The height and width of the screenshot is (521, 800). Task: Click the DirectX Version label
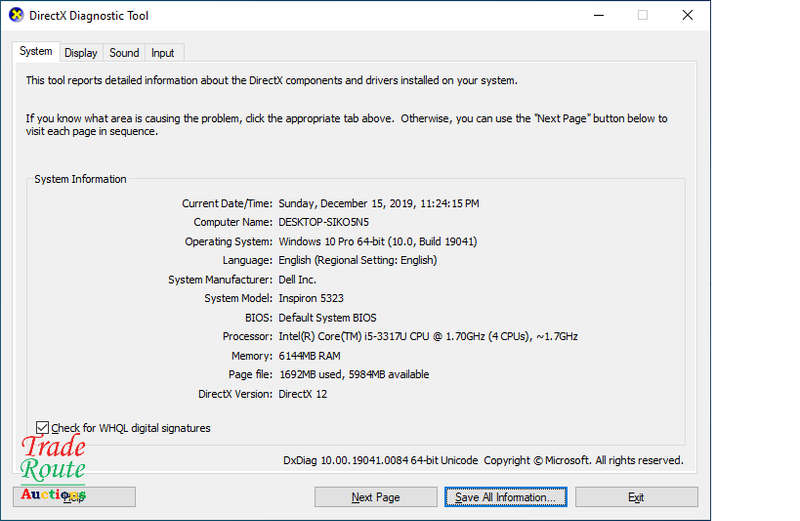(235, 394)
